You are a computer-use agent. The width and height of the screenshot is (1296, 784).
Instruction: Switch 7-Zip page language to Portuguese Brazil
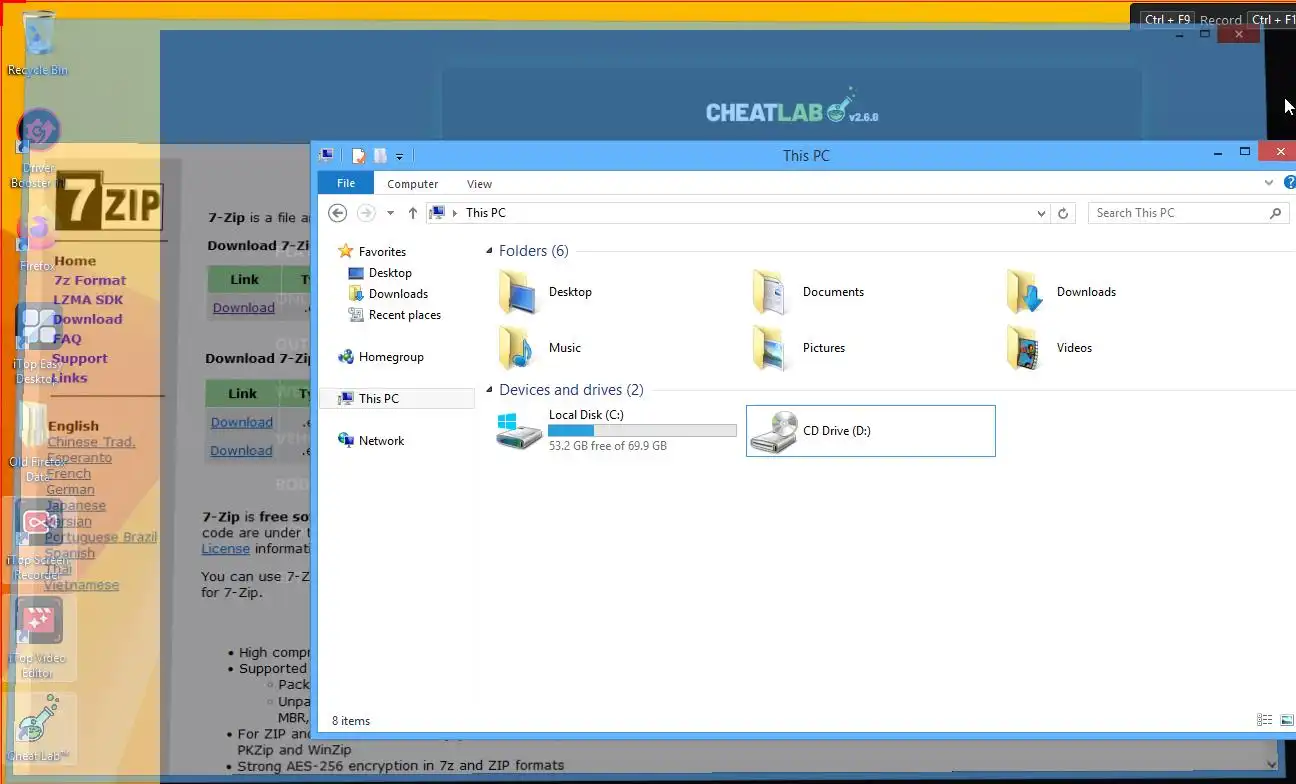pyautogui.click(x=101, y=537)
